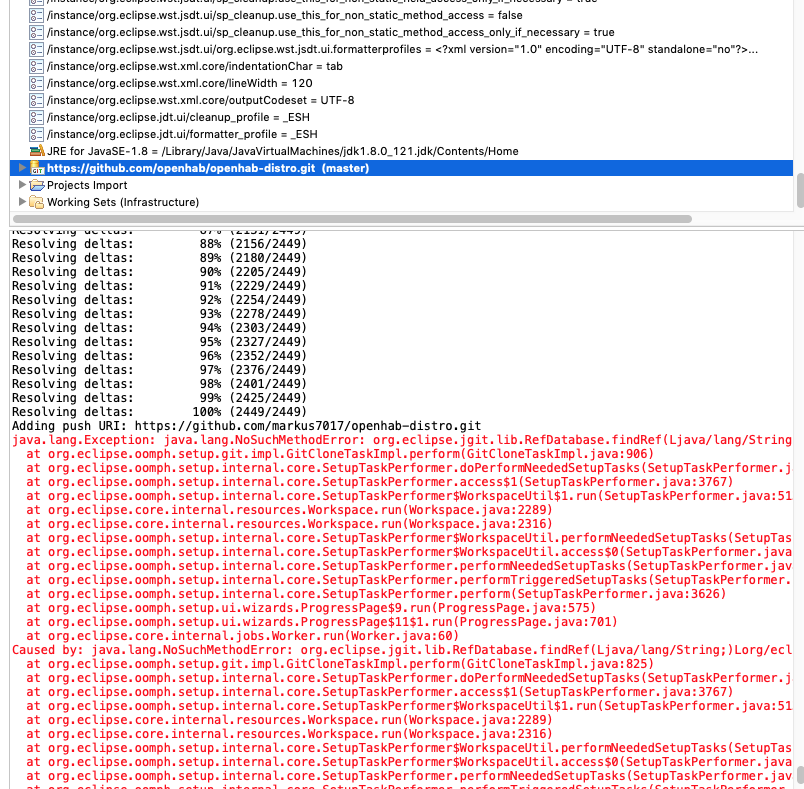Click the icon beside use_this_for_non_static_method_access_only_if_necessary

pos(36,33)
